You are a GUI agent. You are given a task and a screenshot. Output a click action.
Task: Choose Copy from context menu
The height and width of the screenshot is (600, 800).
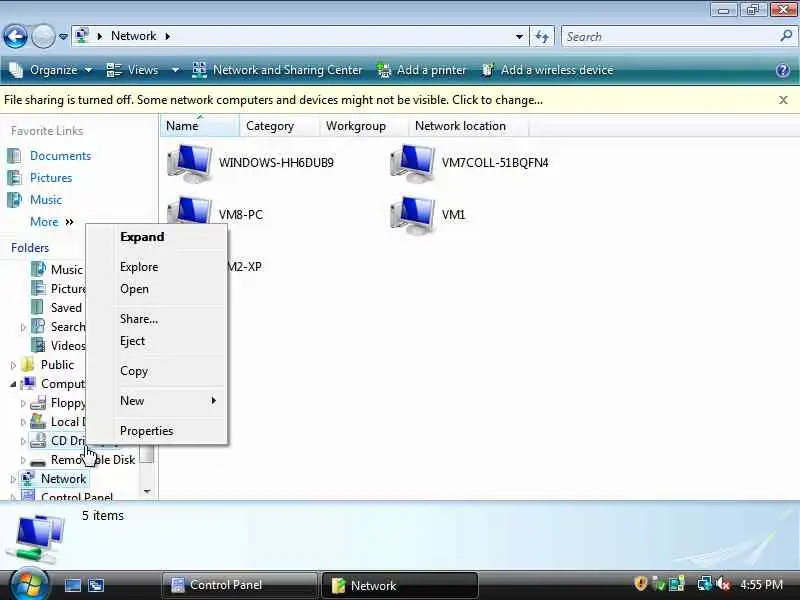tap(134, 371)
